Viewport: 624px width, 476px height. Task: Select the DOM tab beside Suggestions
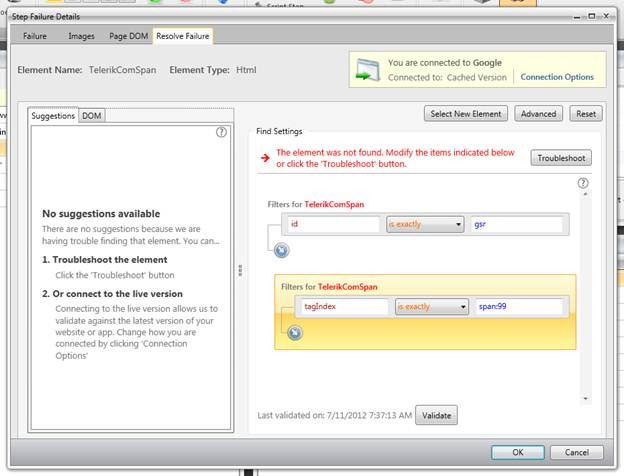click(91, 116)
